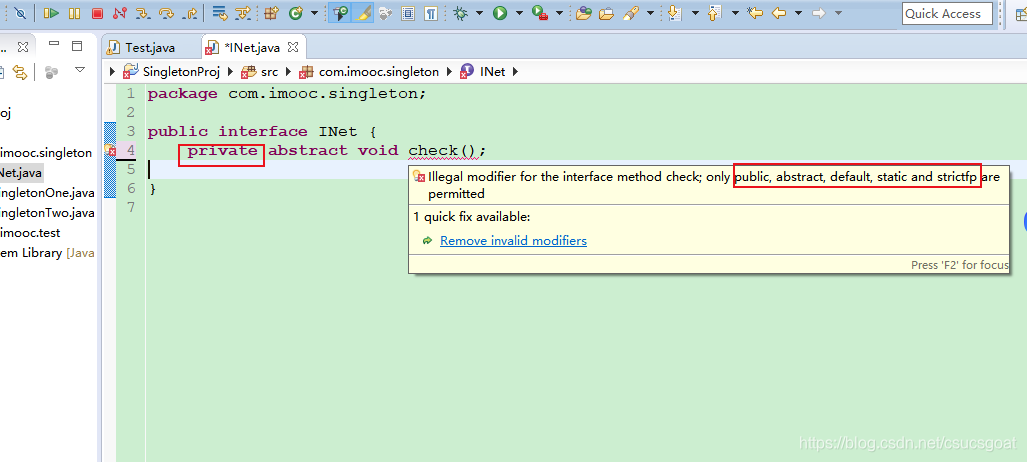This screenshot has width=1027, height=462.
Task: Toggle Mark Occurrences highlighter button
Action: coord(363,13)
